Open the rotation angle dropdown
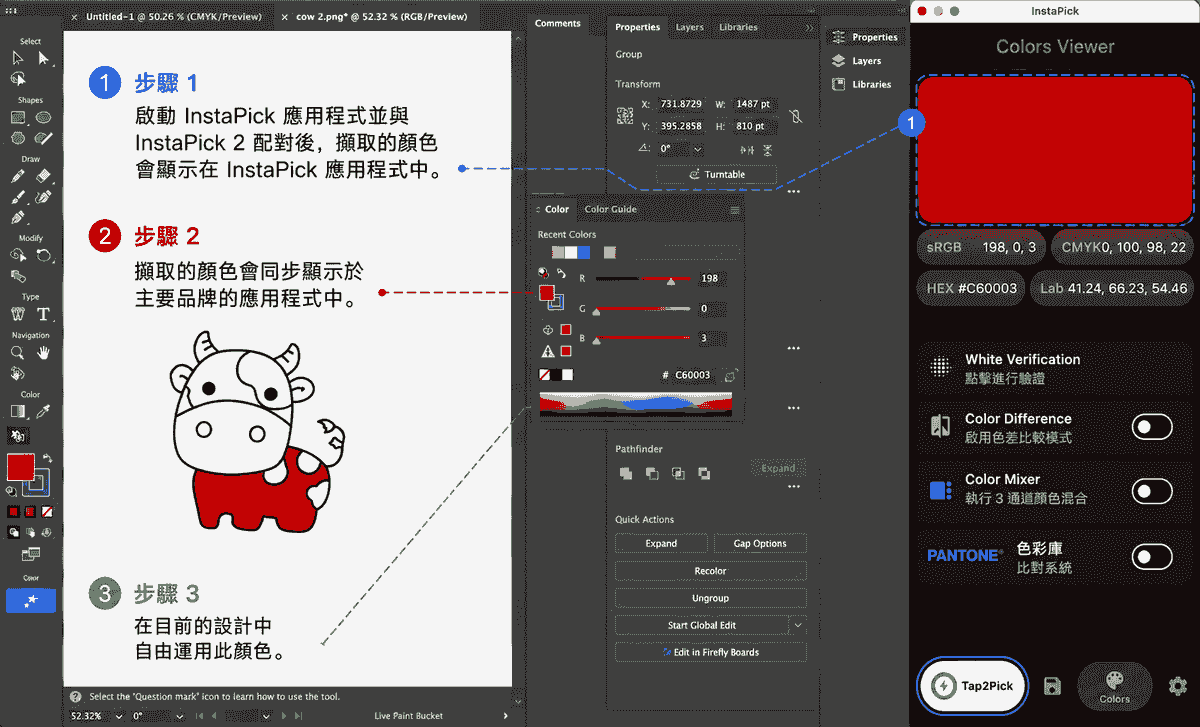 (x=697, y=149)
